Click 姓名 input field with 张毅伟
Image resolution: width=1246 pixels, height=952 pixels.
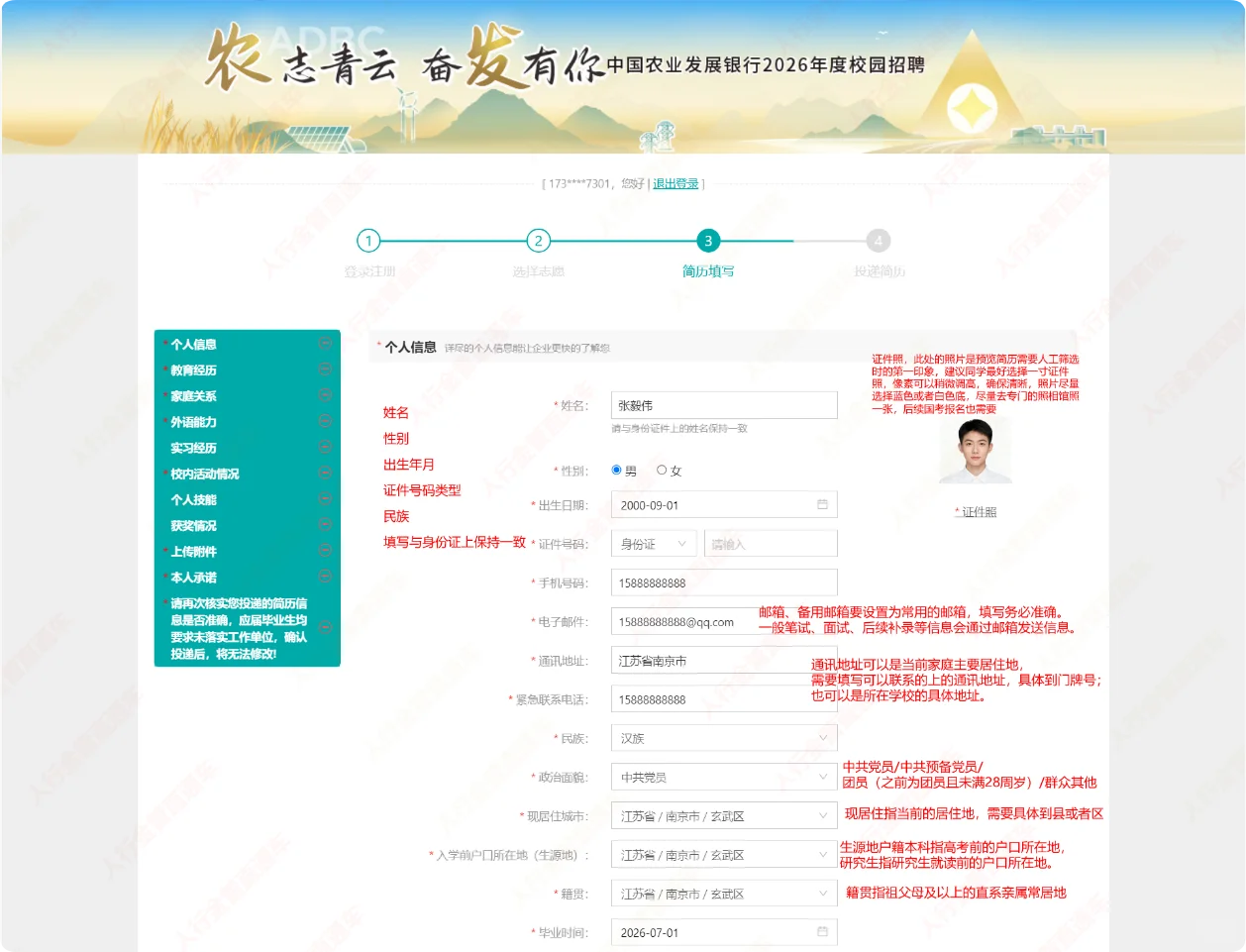(x=724, y=405)
